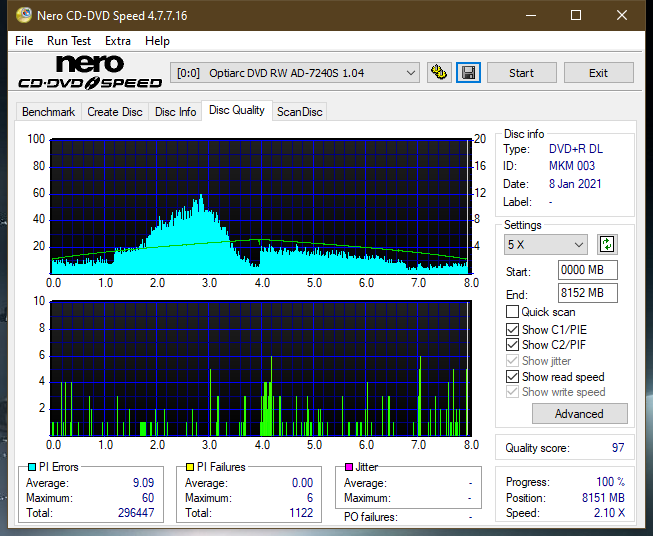The height and width of the screenshot is (536, 653).
Task: Minimize the Nero CD-DVD Speed window
Action: click(531, 15)
